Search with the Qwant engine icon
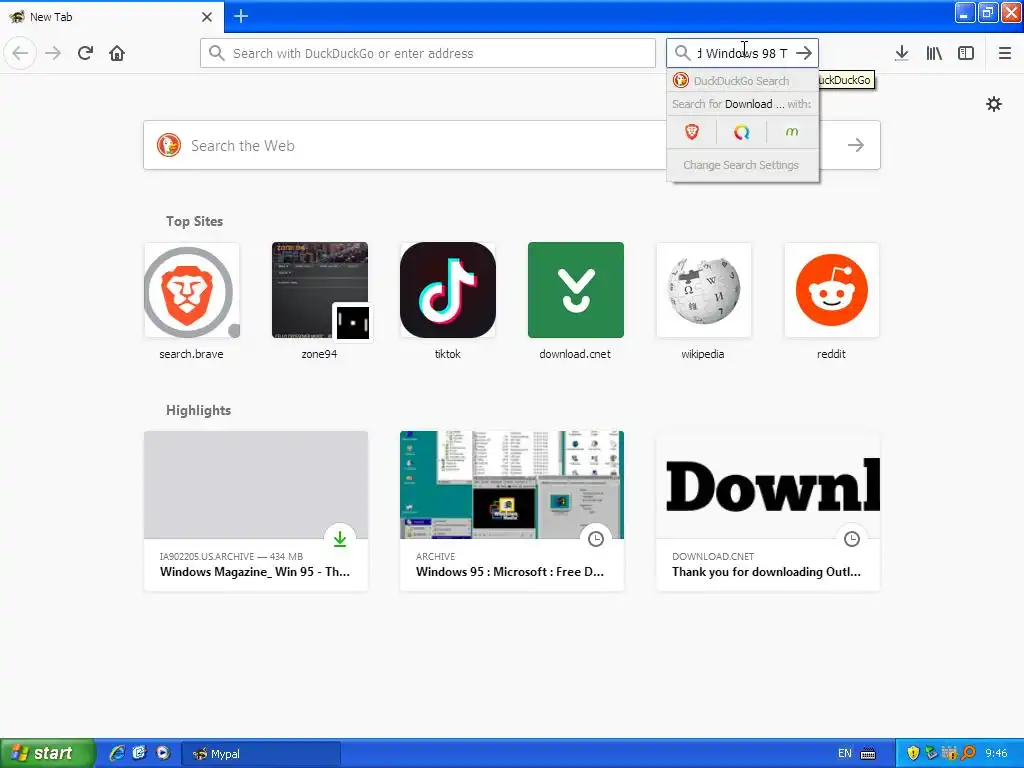Image resolution: width=1024 pixels, height=768 pixels. point(741,132)
